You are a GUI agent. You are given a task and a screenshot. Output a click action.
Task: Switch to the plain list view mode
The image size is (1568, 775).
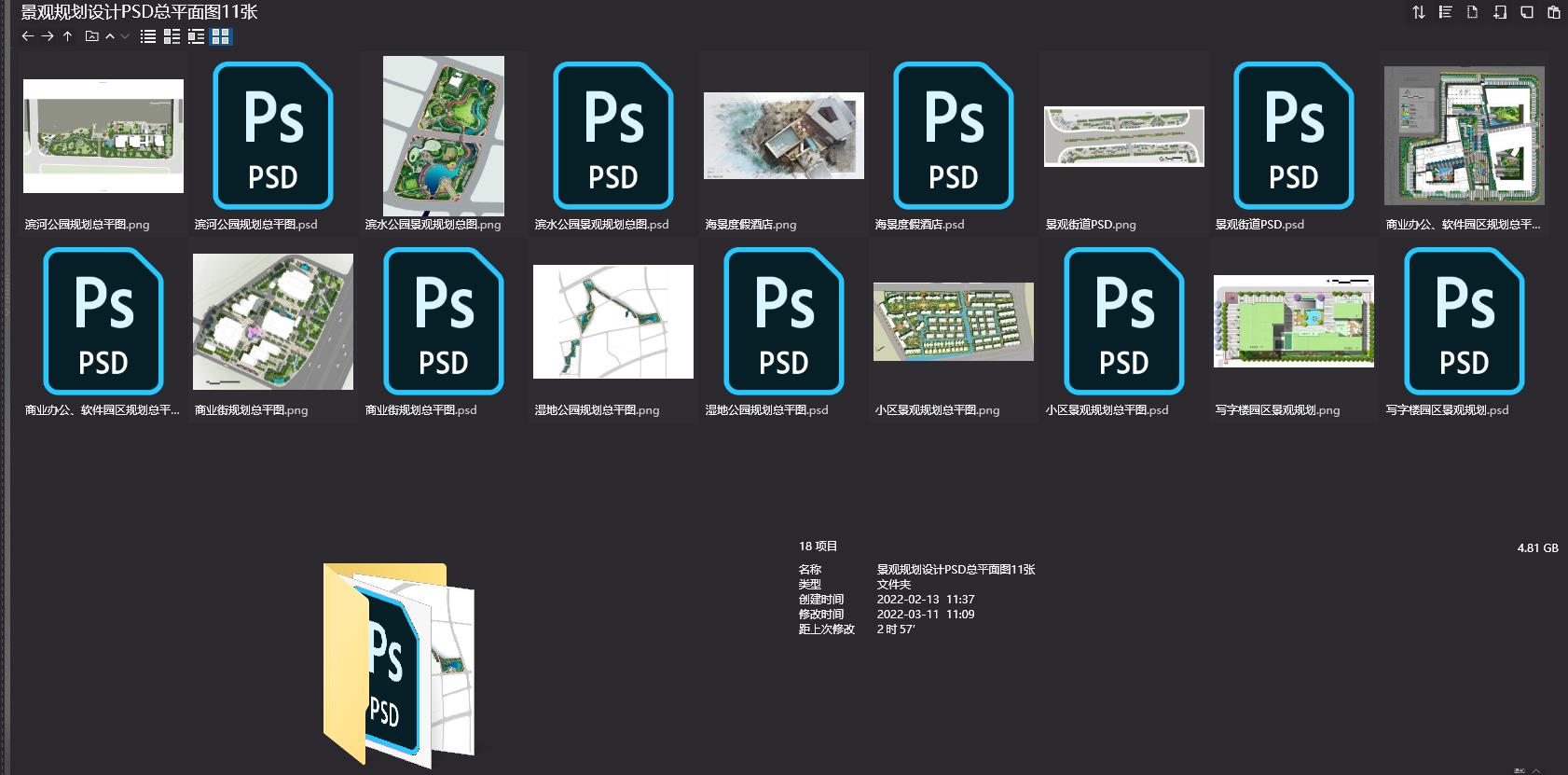click(147, 36)
